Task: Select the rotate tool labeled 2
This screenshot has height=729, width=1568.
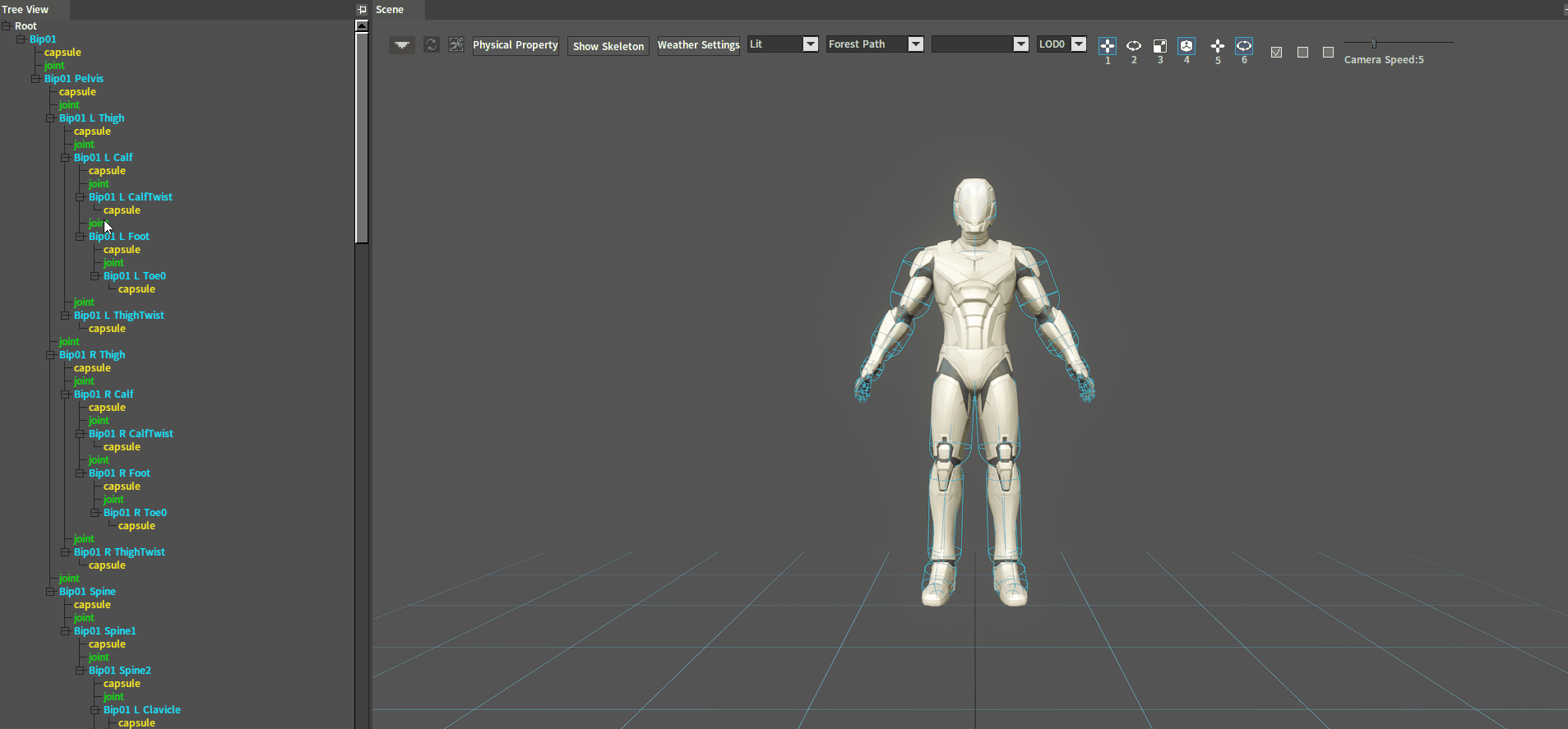Action: tap(1134, 46)
